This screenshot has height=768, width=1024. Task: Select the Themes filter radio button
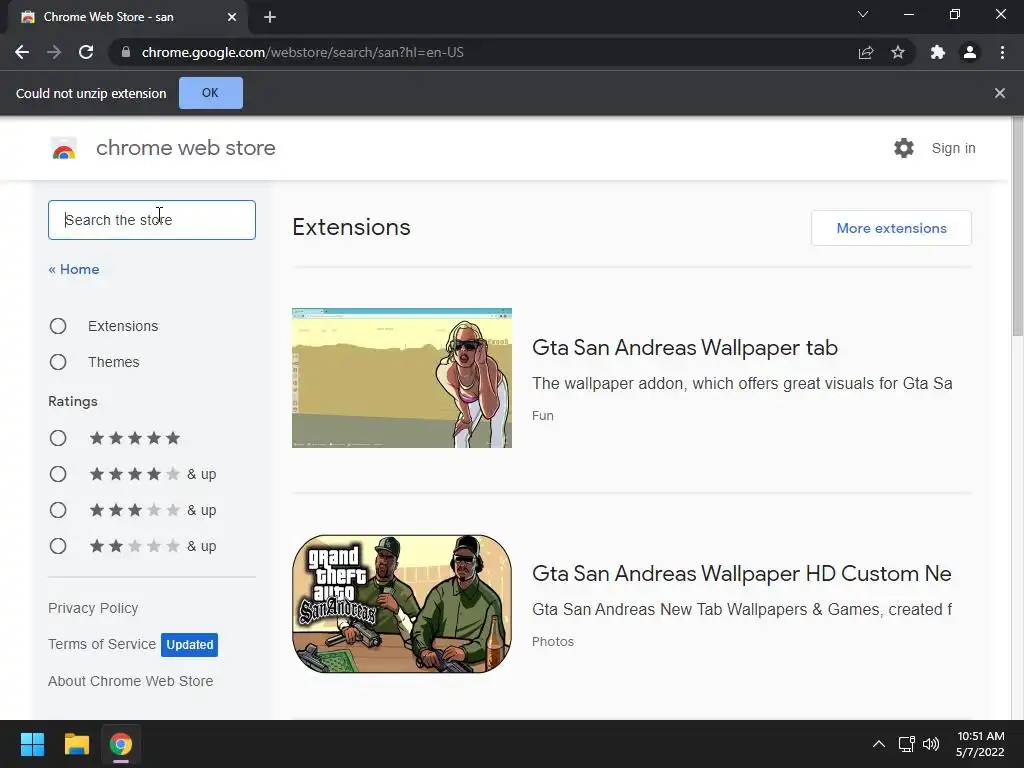[x=58, y=362]
